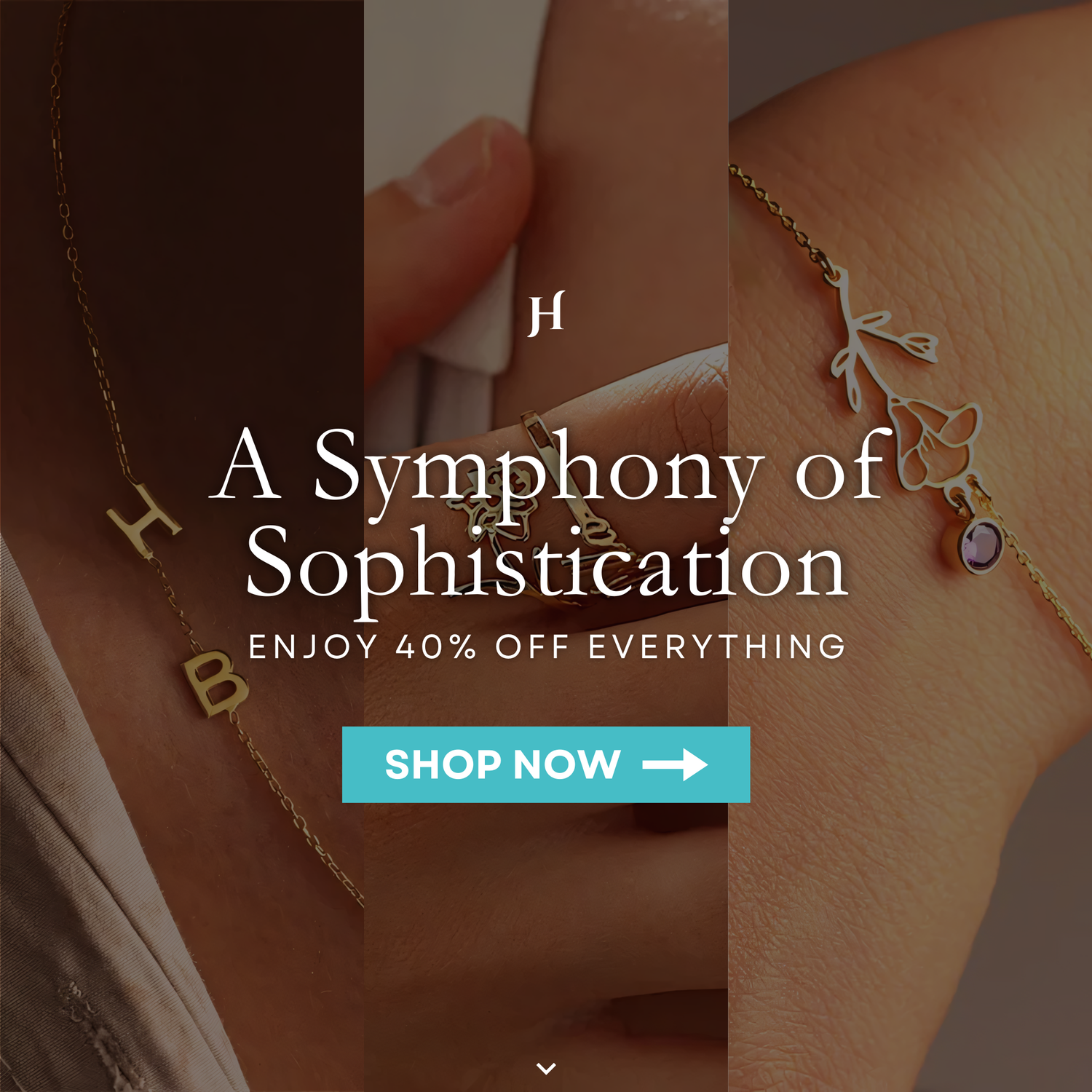Screen dimensions: 1092x1092
Task: Click the thumbnail of the thumb fingernail
Action: (x=466, y=164)
